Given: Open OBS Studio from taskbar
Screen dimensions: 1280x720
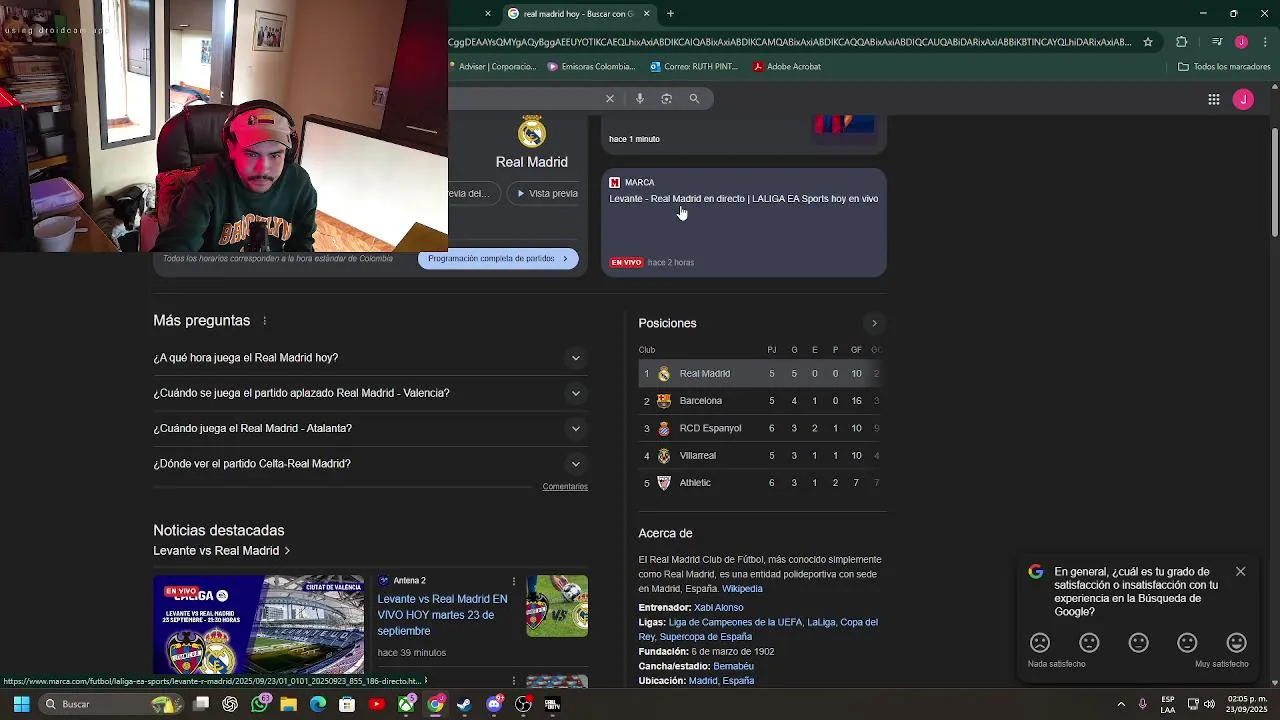Looking at the screenshot, I should click(523, 704).
